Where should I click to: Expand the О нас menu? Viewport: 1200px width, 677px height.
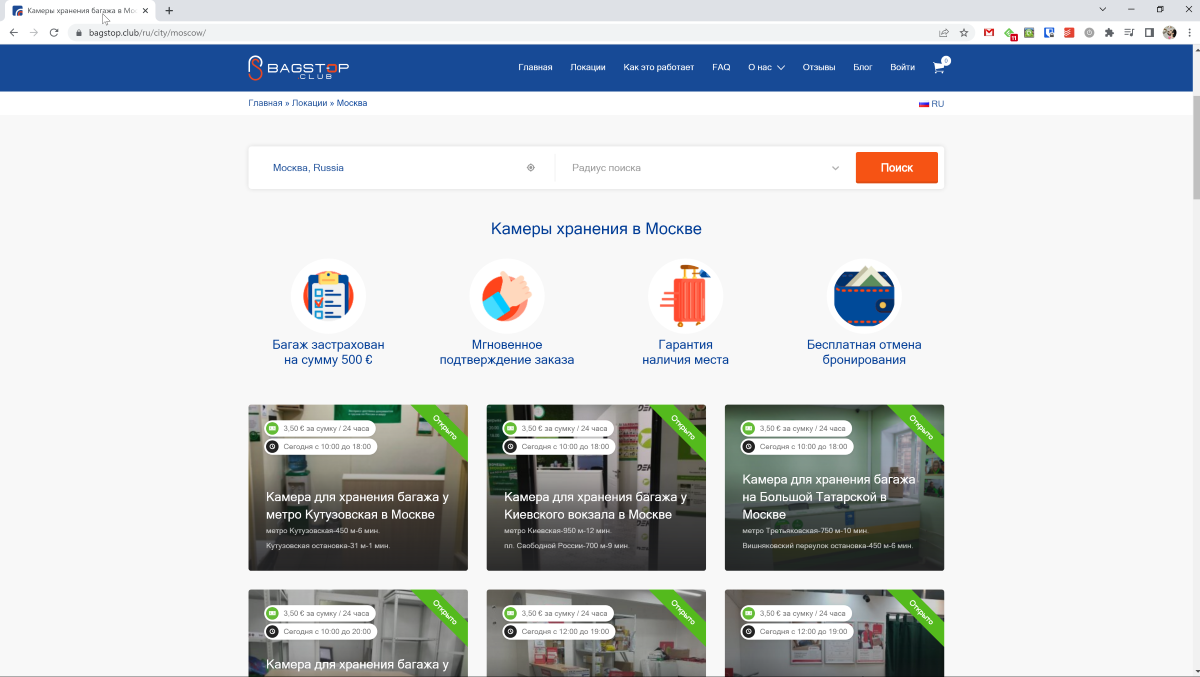(766, 68)
